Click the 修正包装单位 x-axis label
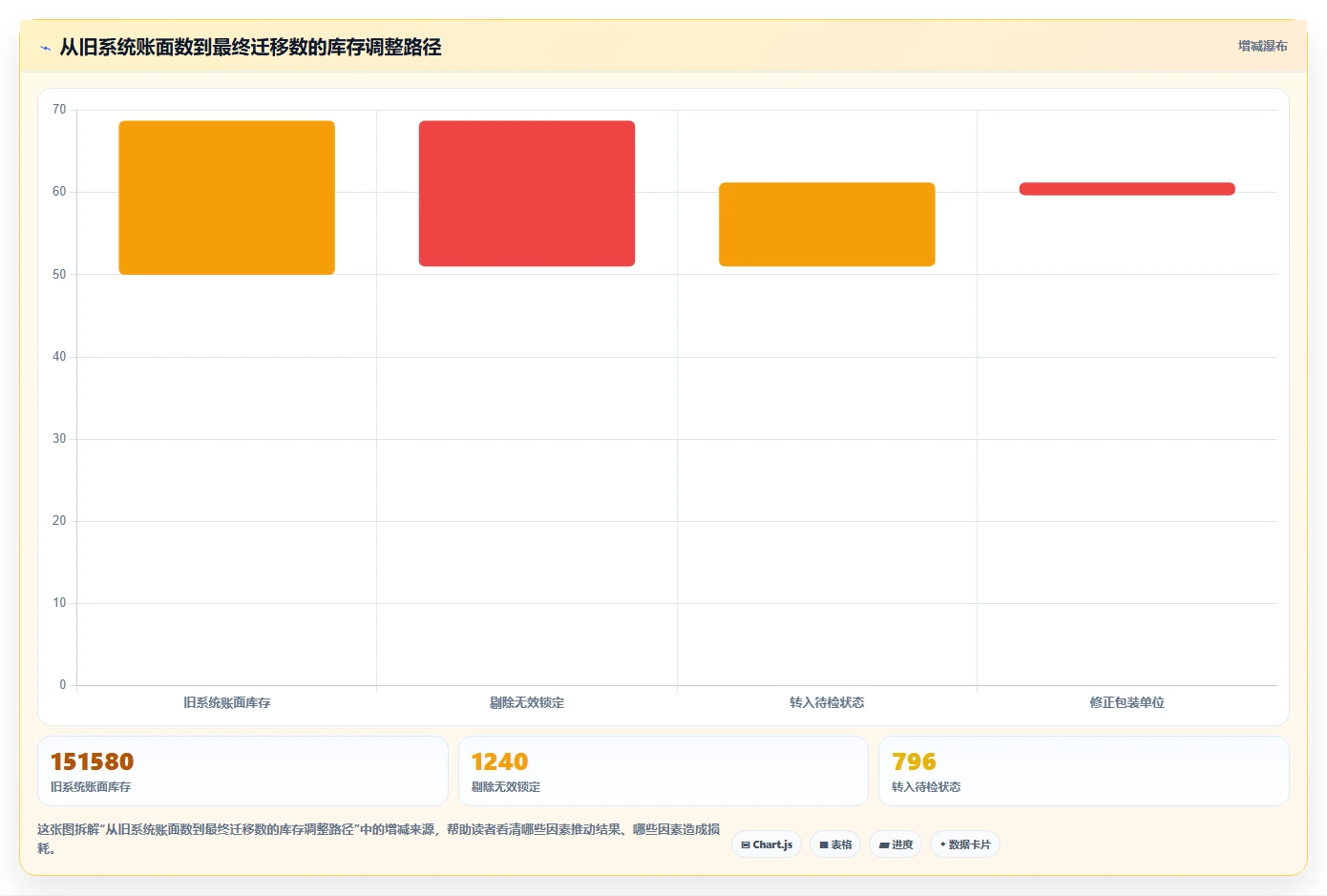1327x896 pixels. (1127, 702)
